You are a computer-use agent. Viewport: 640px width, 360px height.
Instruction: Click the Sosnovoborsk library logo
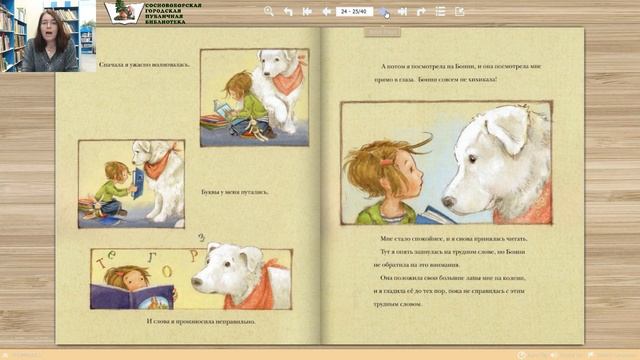153,13
